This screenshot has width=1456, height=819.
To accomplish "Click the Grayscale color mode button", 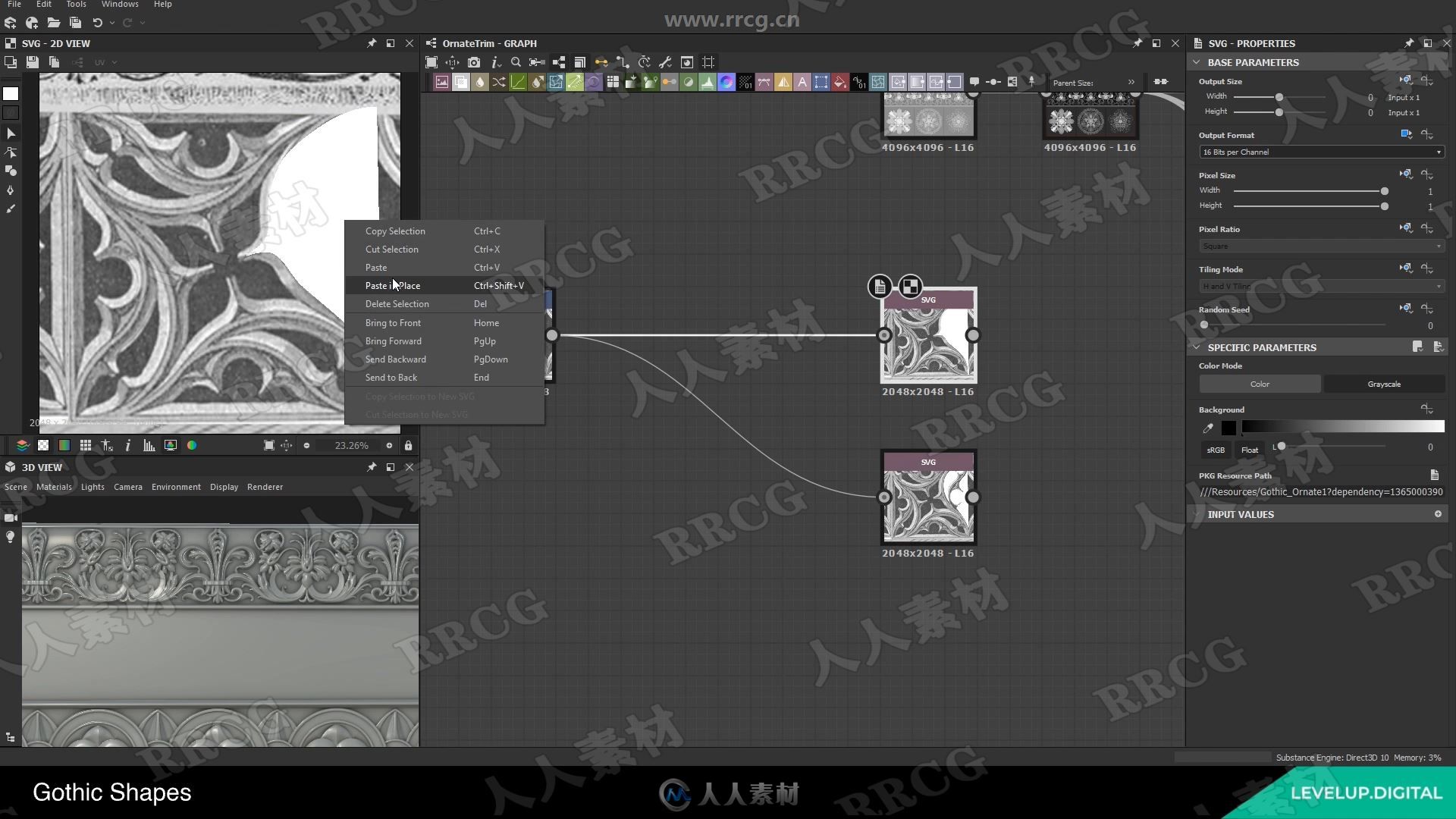I will 1383,384.
